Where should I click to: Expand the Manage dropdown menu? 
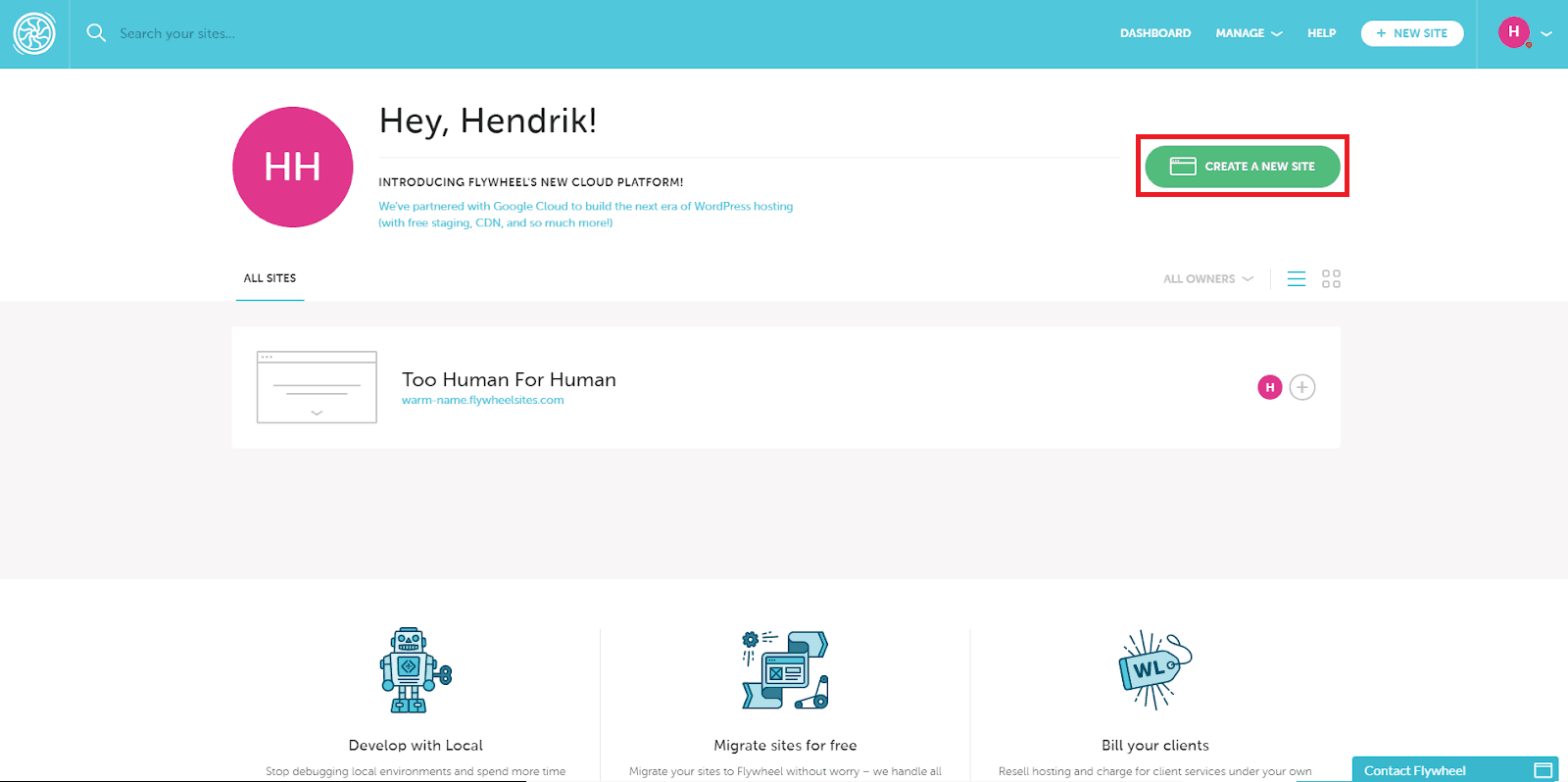pyautogui.click(x=1249, y=33)
